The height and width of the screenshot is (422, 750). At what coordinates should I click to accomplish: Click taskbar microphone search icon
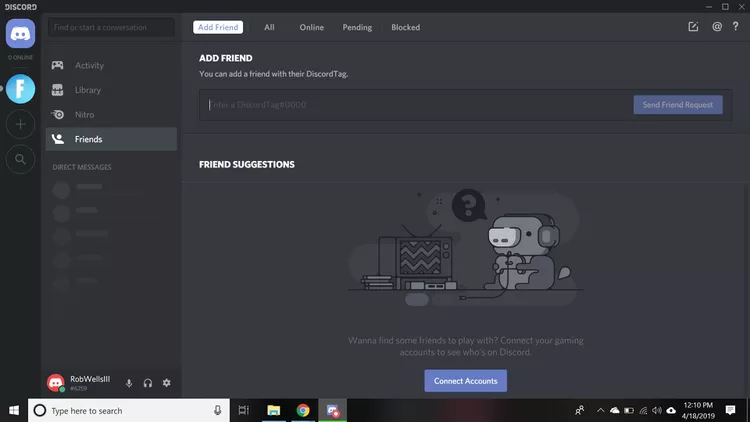tap(217, 411)
